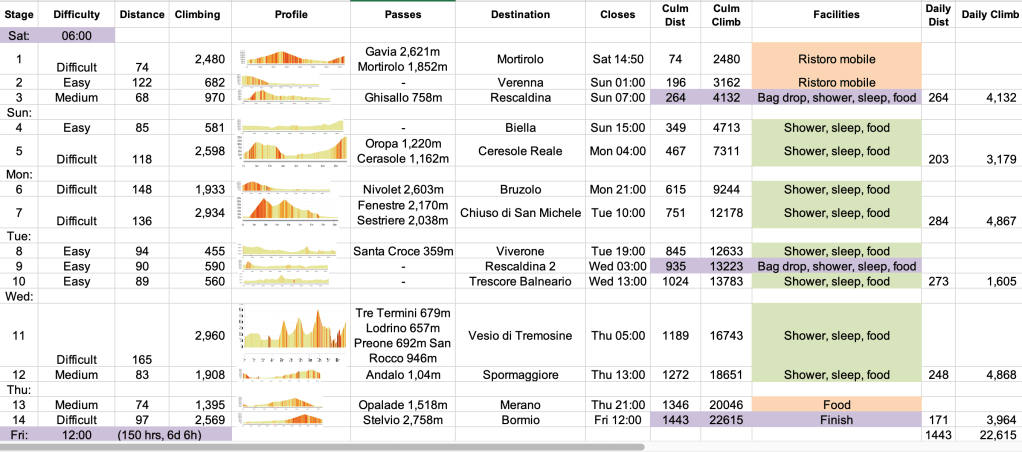
Task: Select the orange 'Food' cell for Merano
Action: 835,402
